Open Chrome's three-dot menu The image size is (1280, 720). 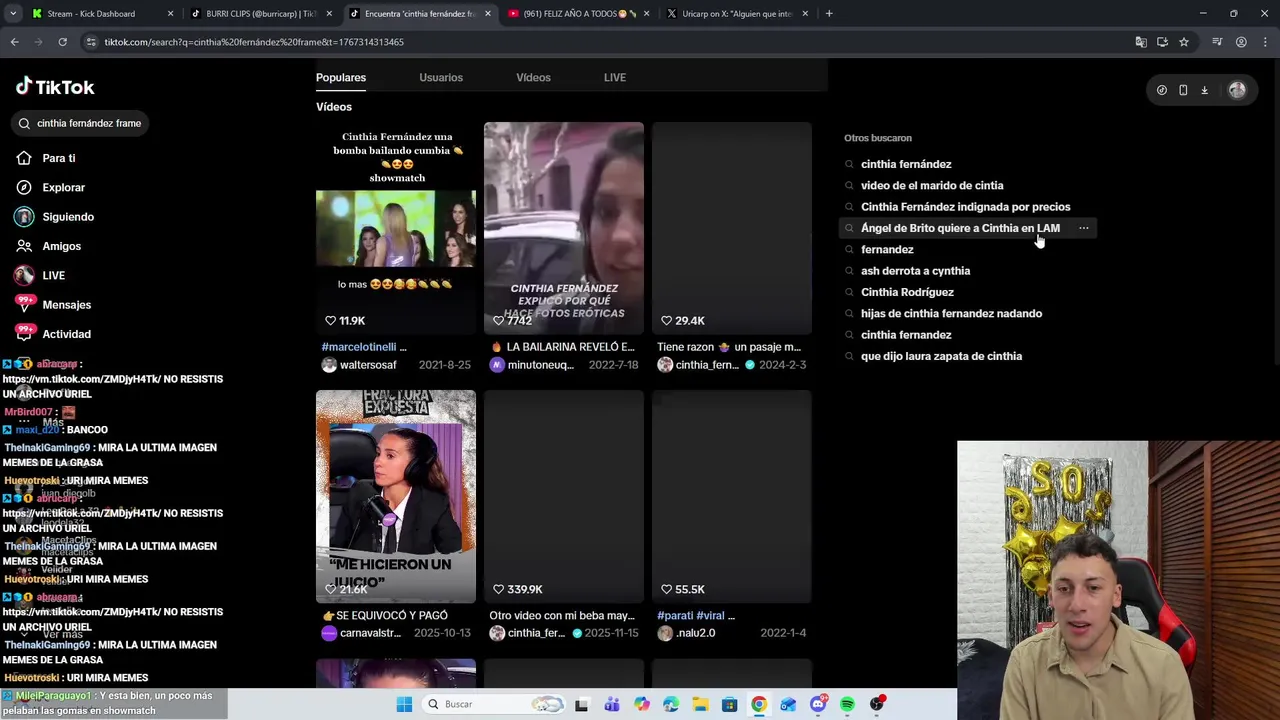tap(1265, 42)
